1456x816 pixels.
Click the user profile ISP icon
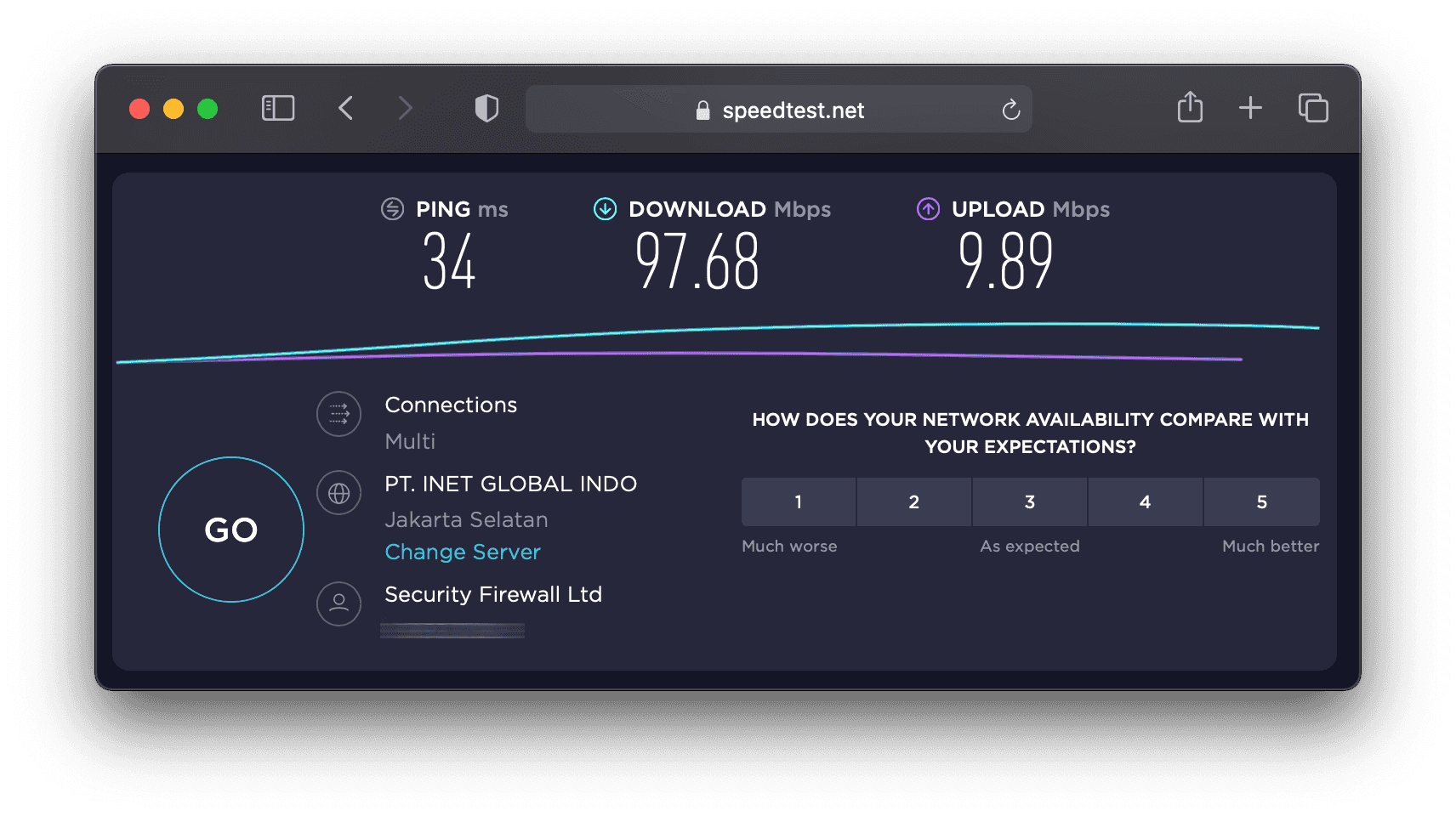[x=338, y=603]
